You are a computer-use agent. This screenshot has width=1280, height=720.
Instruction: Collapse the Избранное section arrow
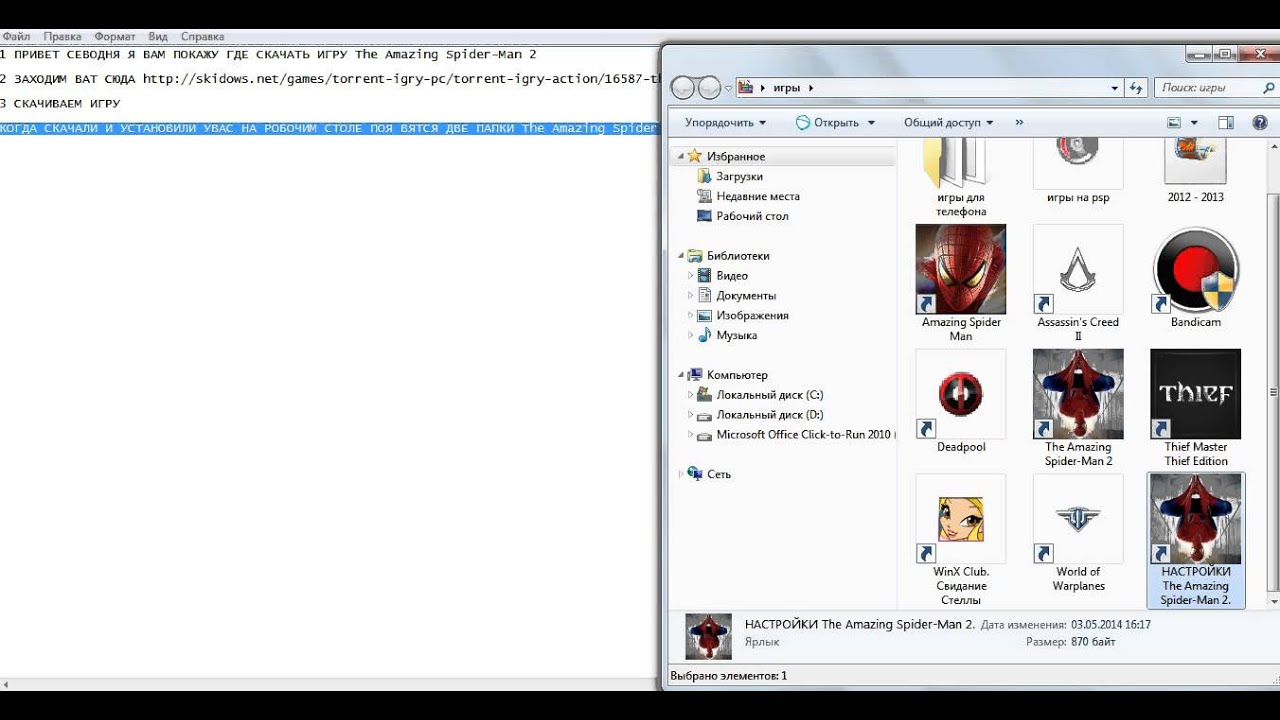pyautogui.click(x=681, y=157)
